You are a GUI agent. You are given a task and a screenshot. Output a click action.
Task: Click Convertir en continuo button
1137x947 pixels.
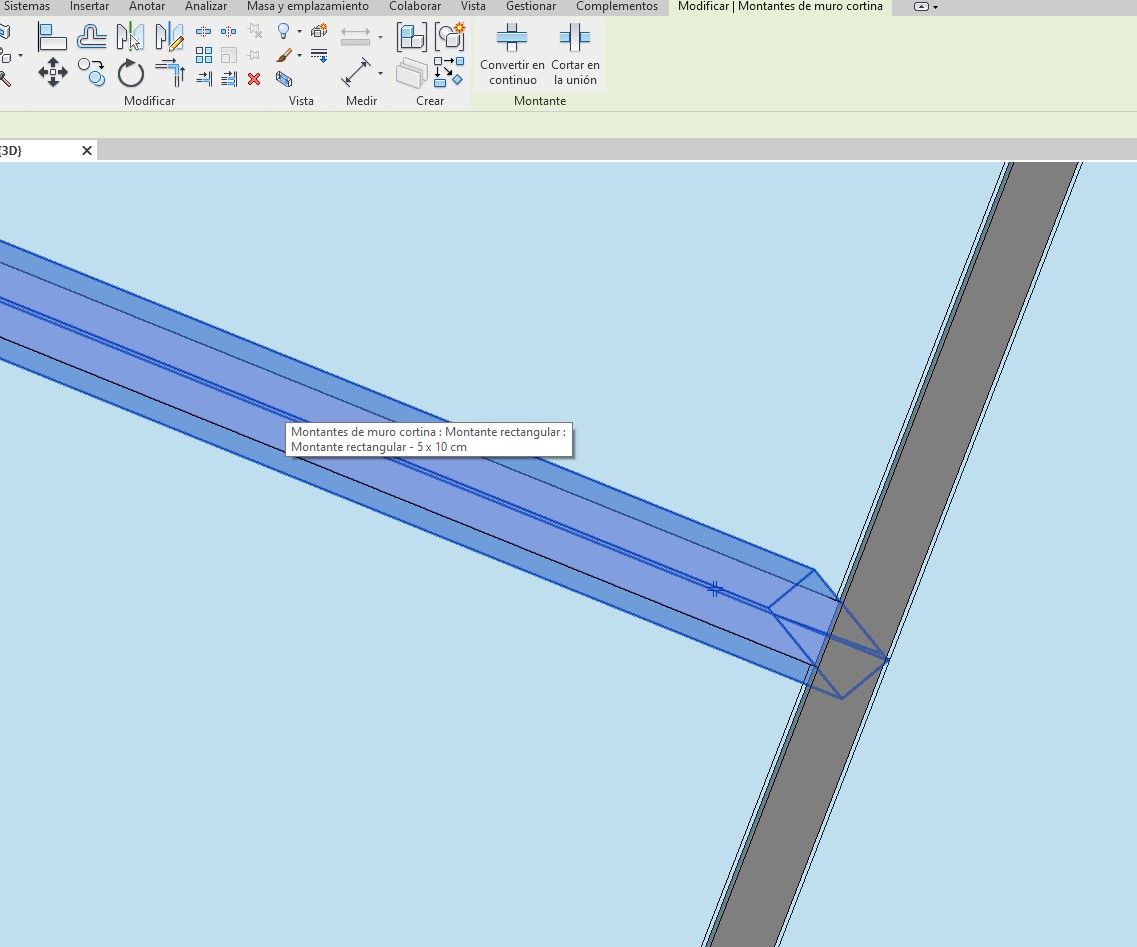click(512, 56)
